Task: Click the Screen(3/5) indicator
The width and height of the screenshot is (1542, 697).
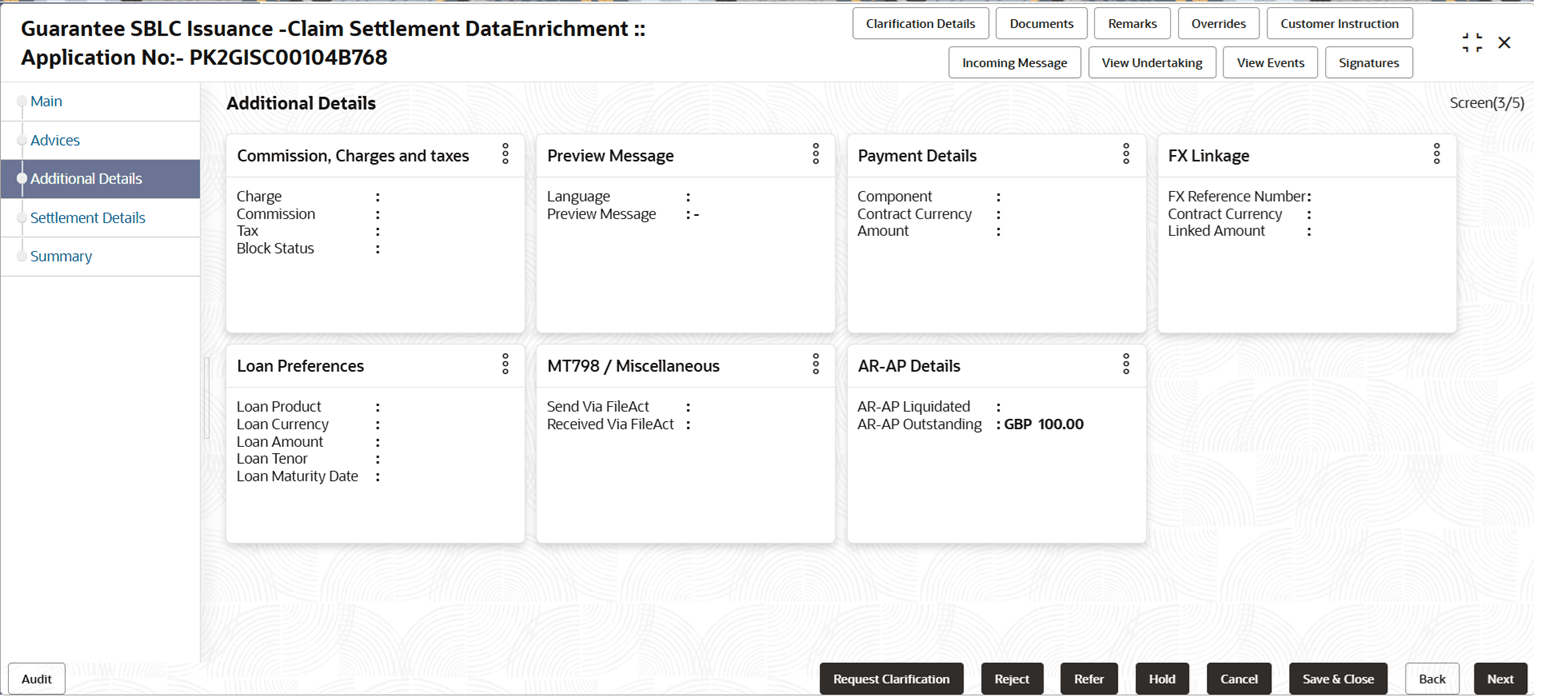Action: pyautogui.click(x=1487, y=103)
